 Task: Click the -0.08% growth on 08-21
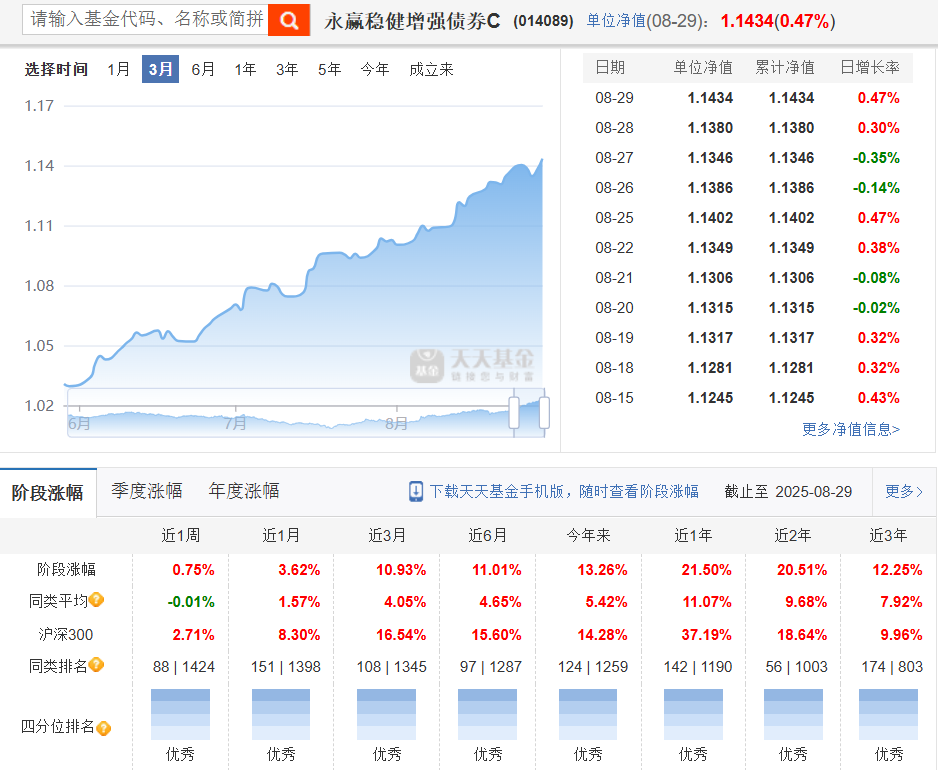pyautogui.click(x=876, y=278)
